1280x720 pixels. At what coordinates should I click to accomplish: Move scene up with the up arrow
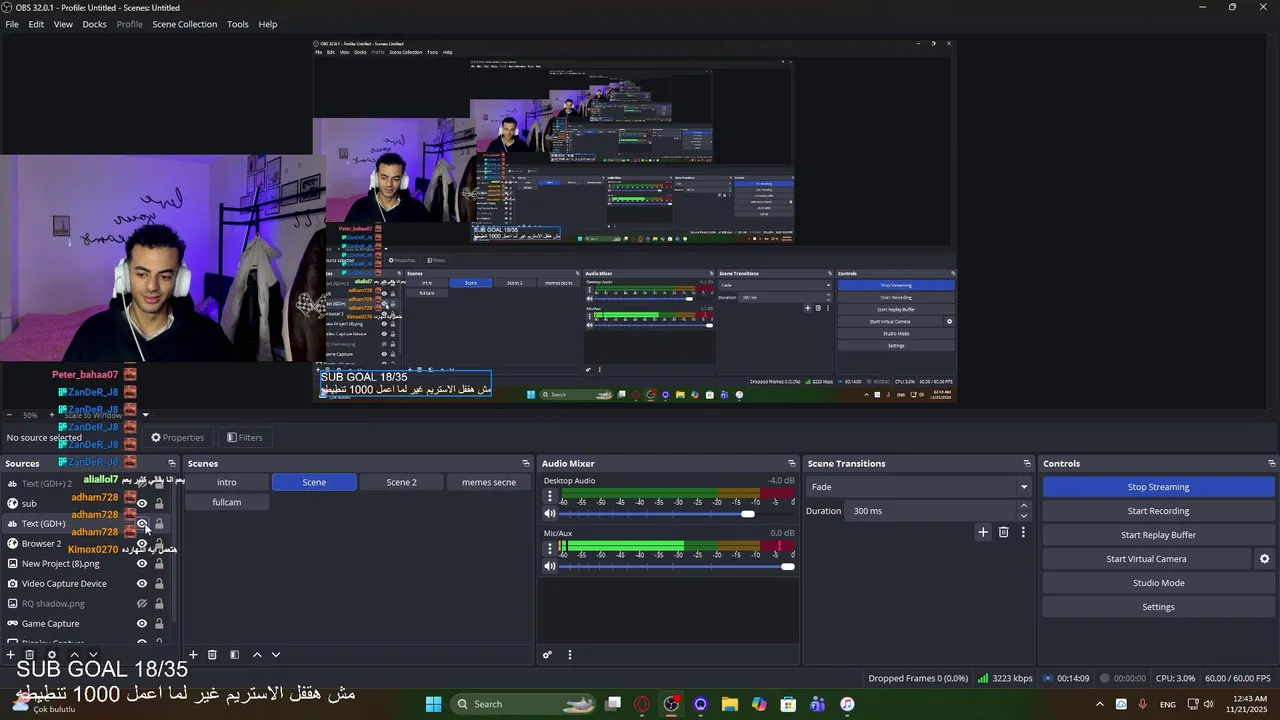click(257, 655)
